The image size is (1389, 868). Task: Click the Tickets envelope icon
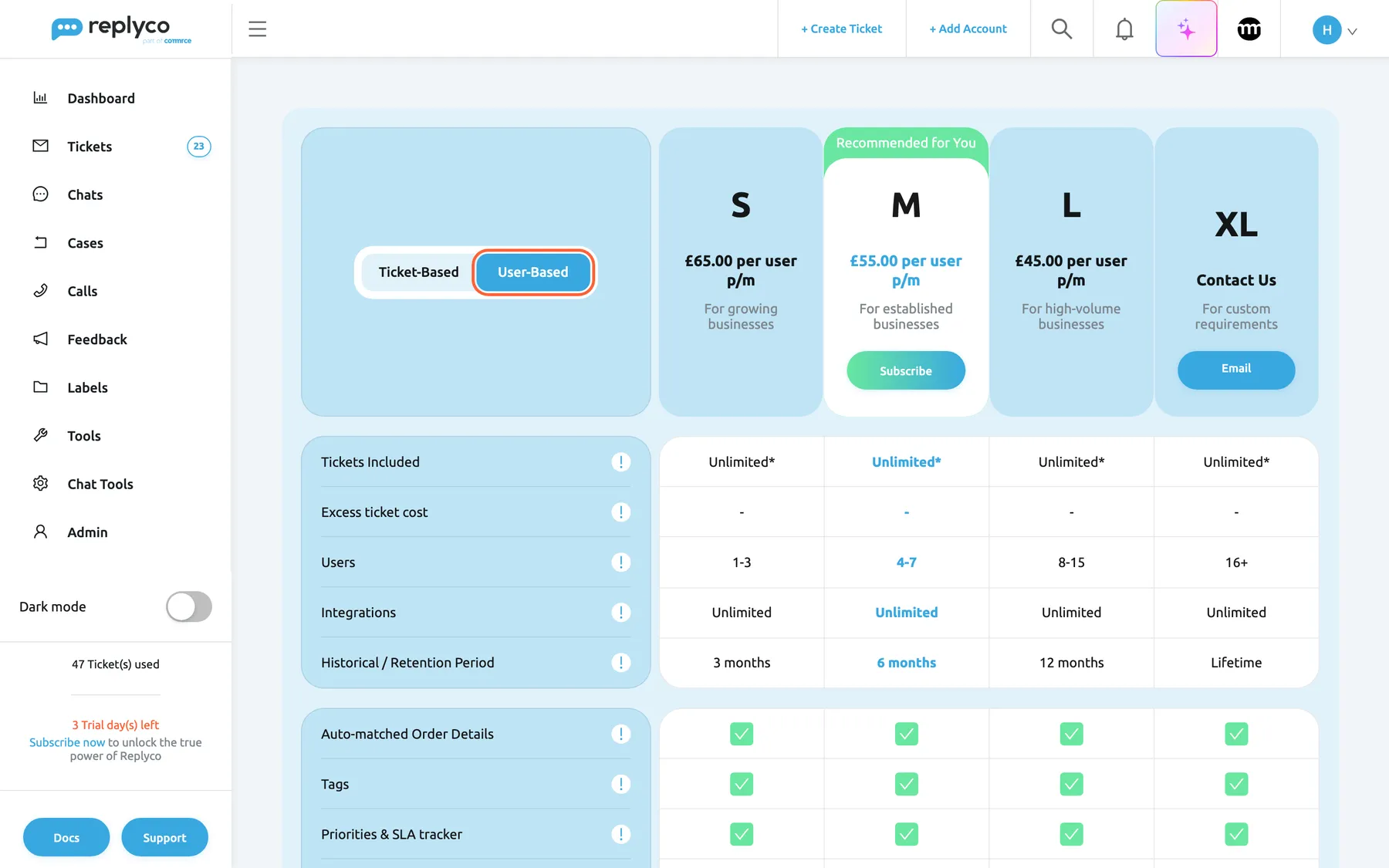(40, 146)
